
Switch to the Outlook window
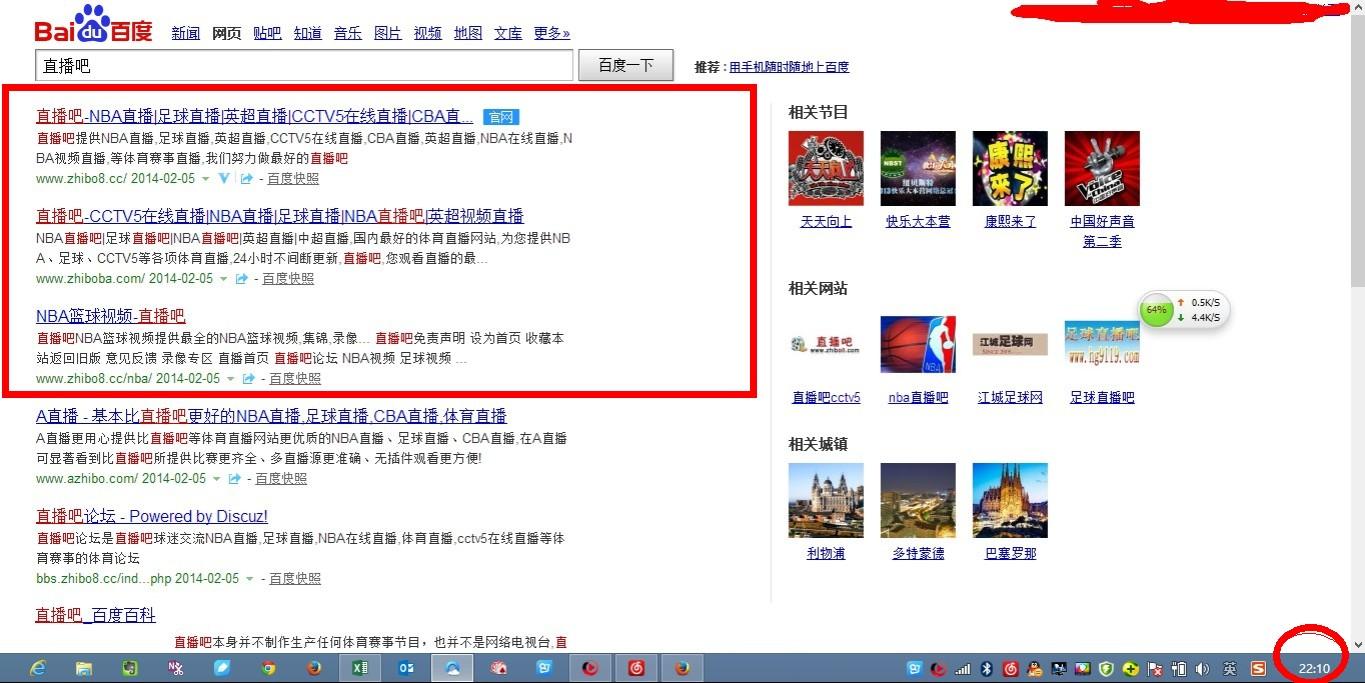click(406, 668)
